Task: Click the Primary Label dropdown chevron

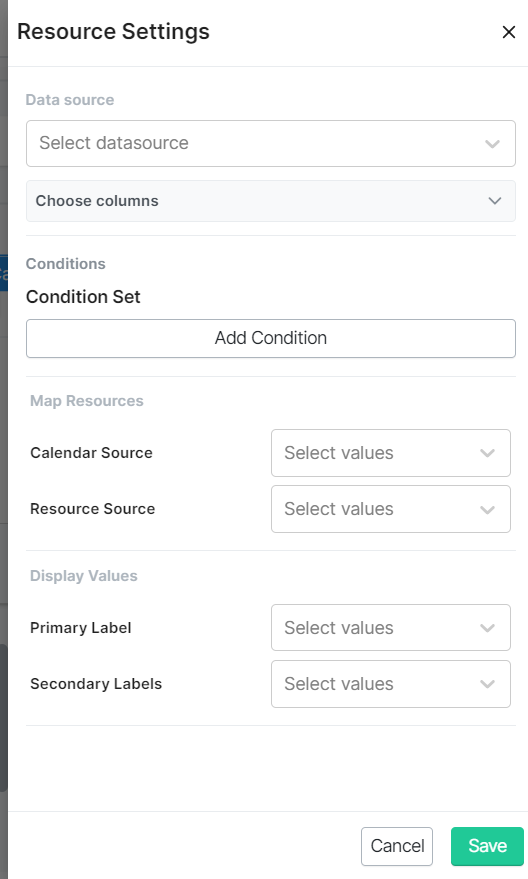Action: click(487, 628)
